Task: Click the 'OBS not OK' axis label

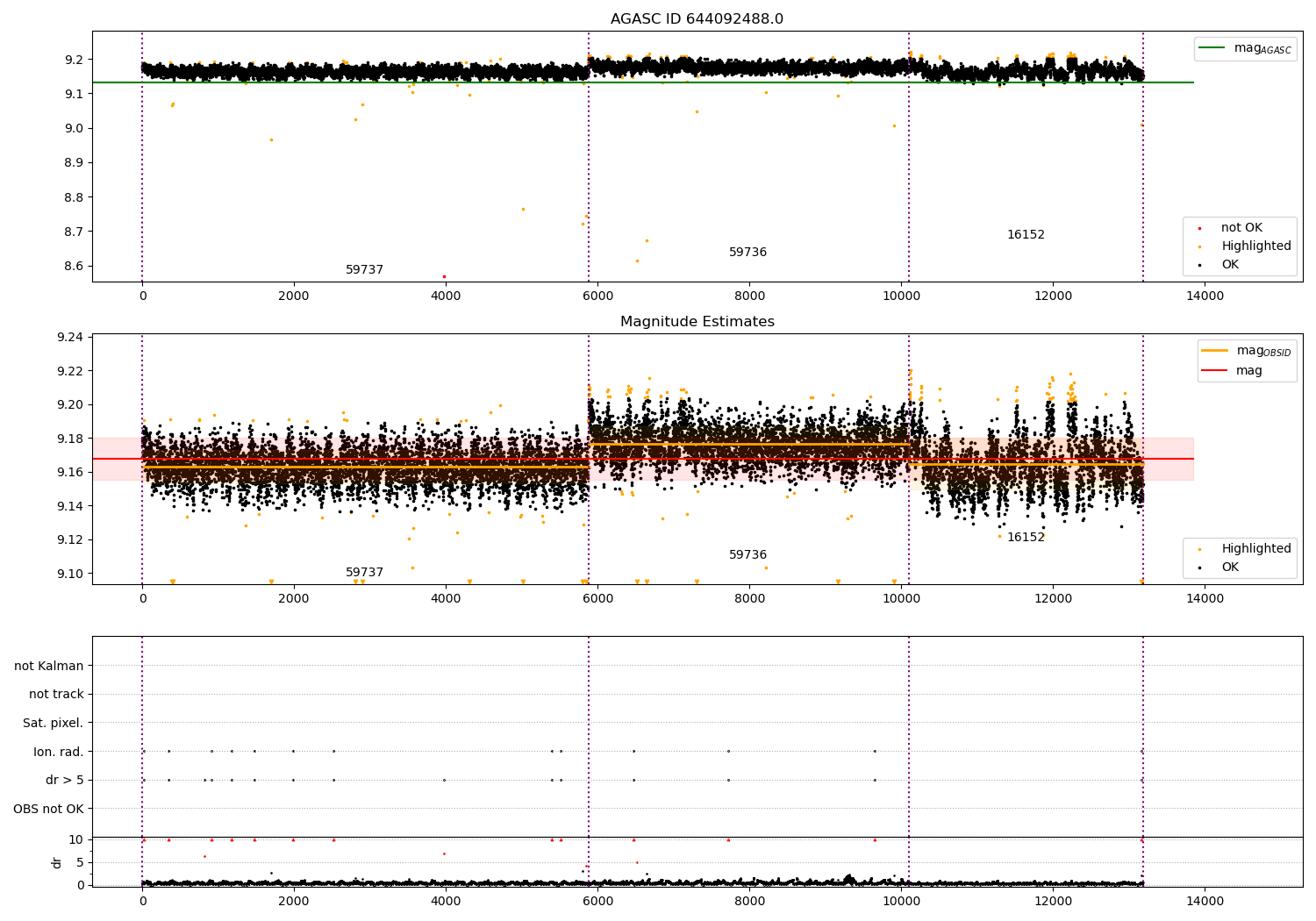Action: pyautogui.click(x=48, y=809)
